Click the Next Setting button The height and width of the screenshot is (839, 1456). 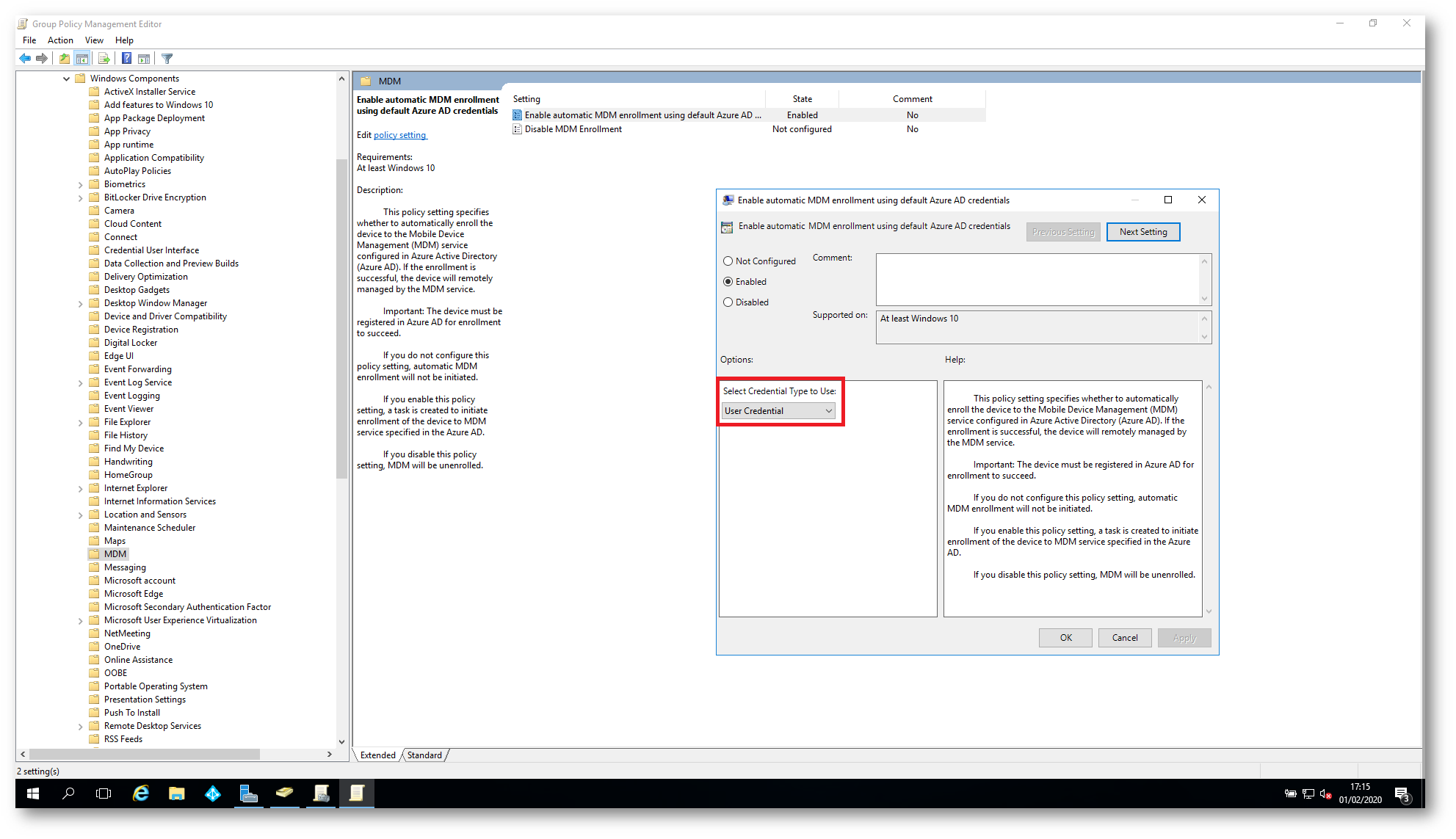[x=1143, y=232]
